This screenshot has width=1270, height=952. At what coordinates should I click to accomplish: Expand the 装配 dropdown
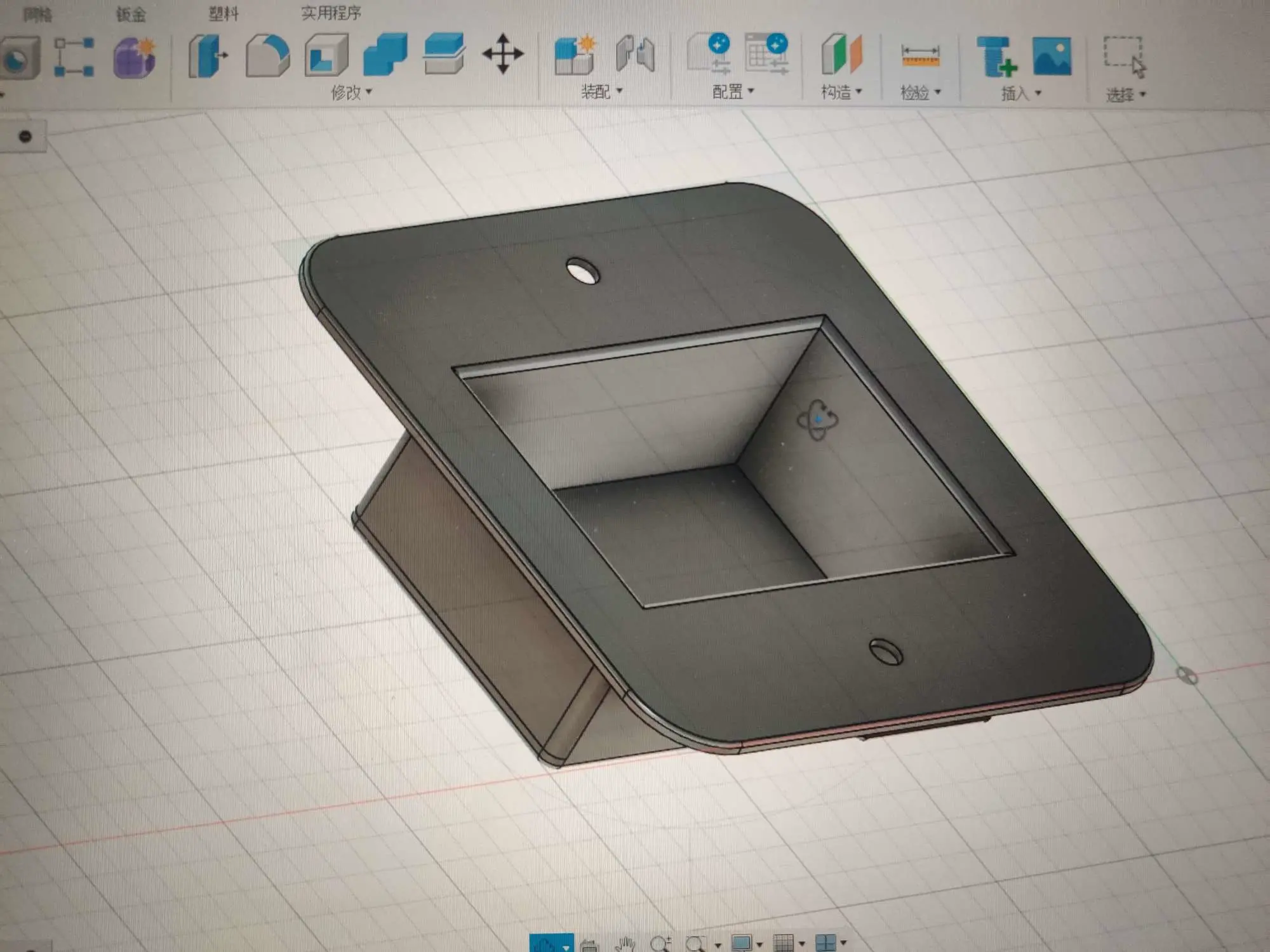click(x=602, y=91)
